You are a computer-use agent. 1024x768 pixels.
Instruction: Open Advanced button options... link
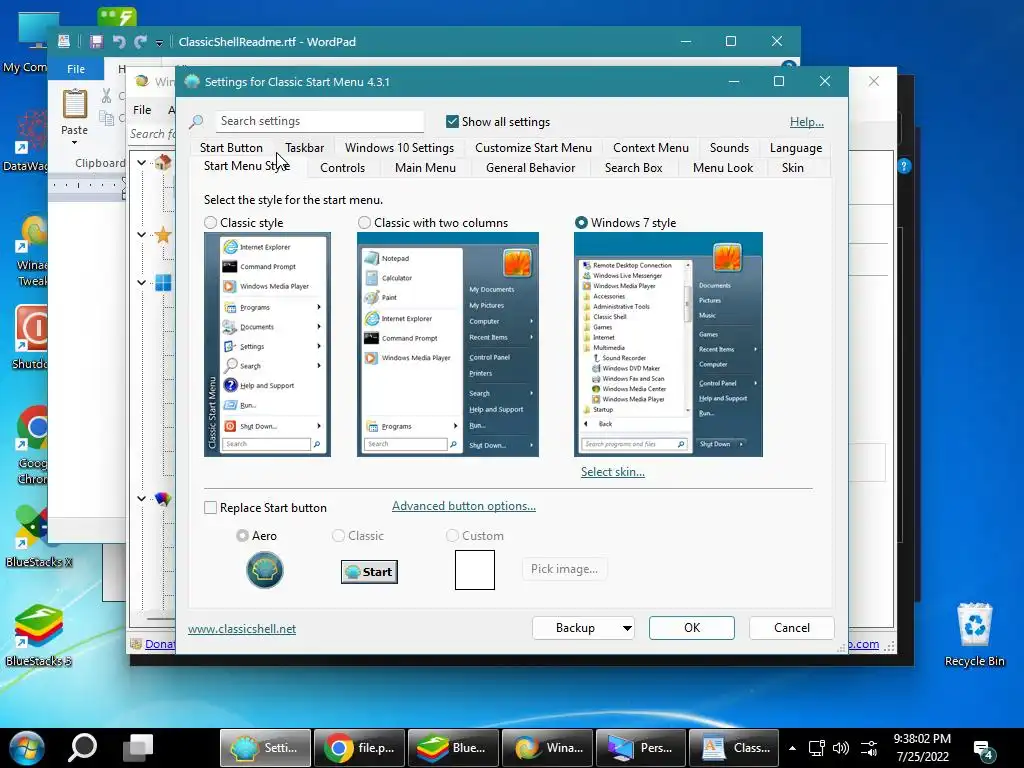coord(464,506)
